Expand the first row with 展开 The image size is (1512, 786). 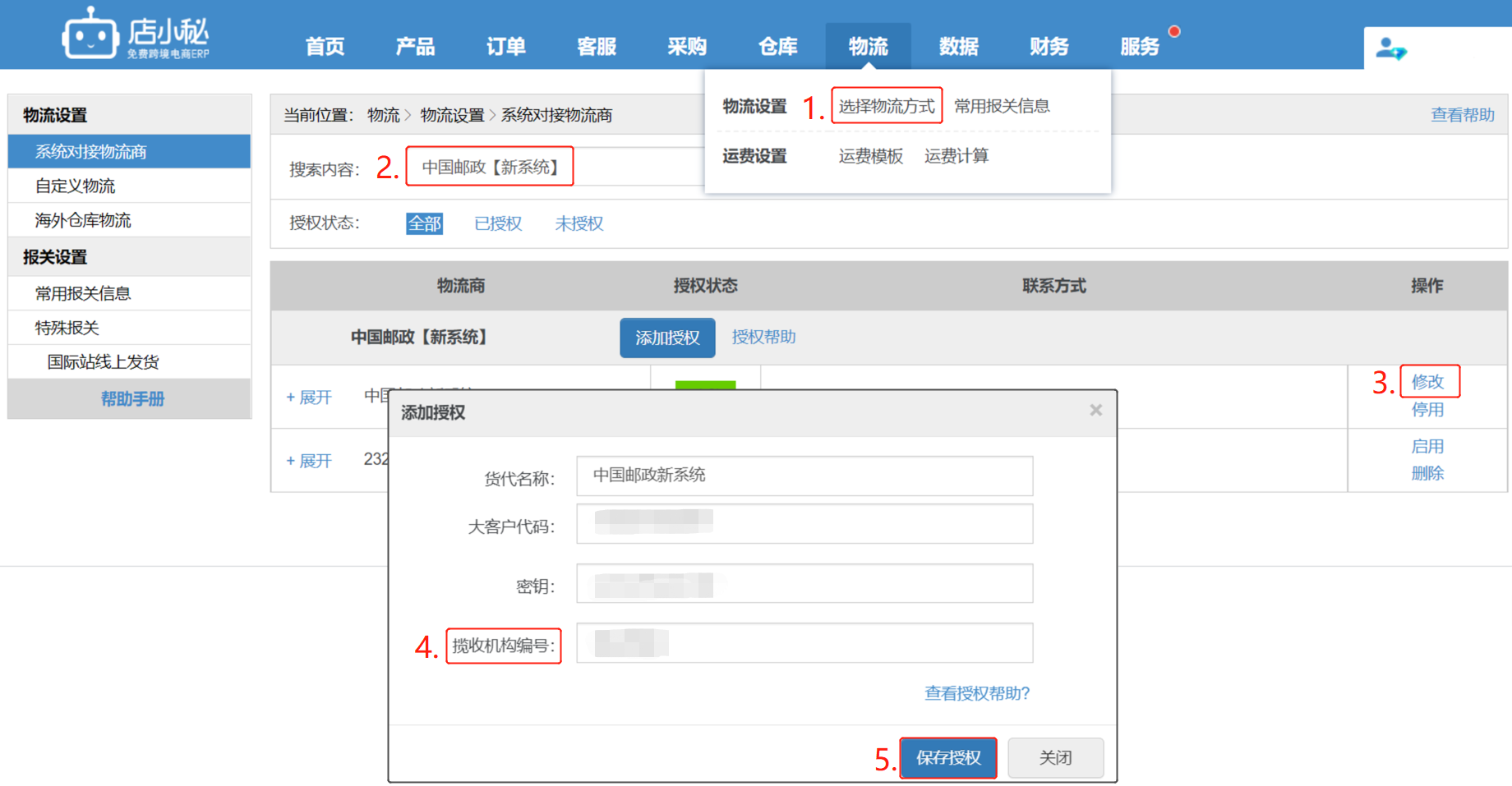(309, 398)
